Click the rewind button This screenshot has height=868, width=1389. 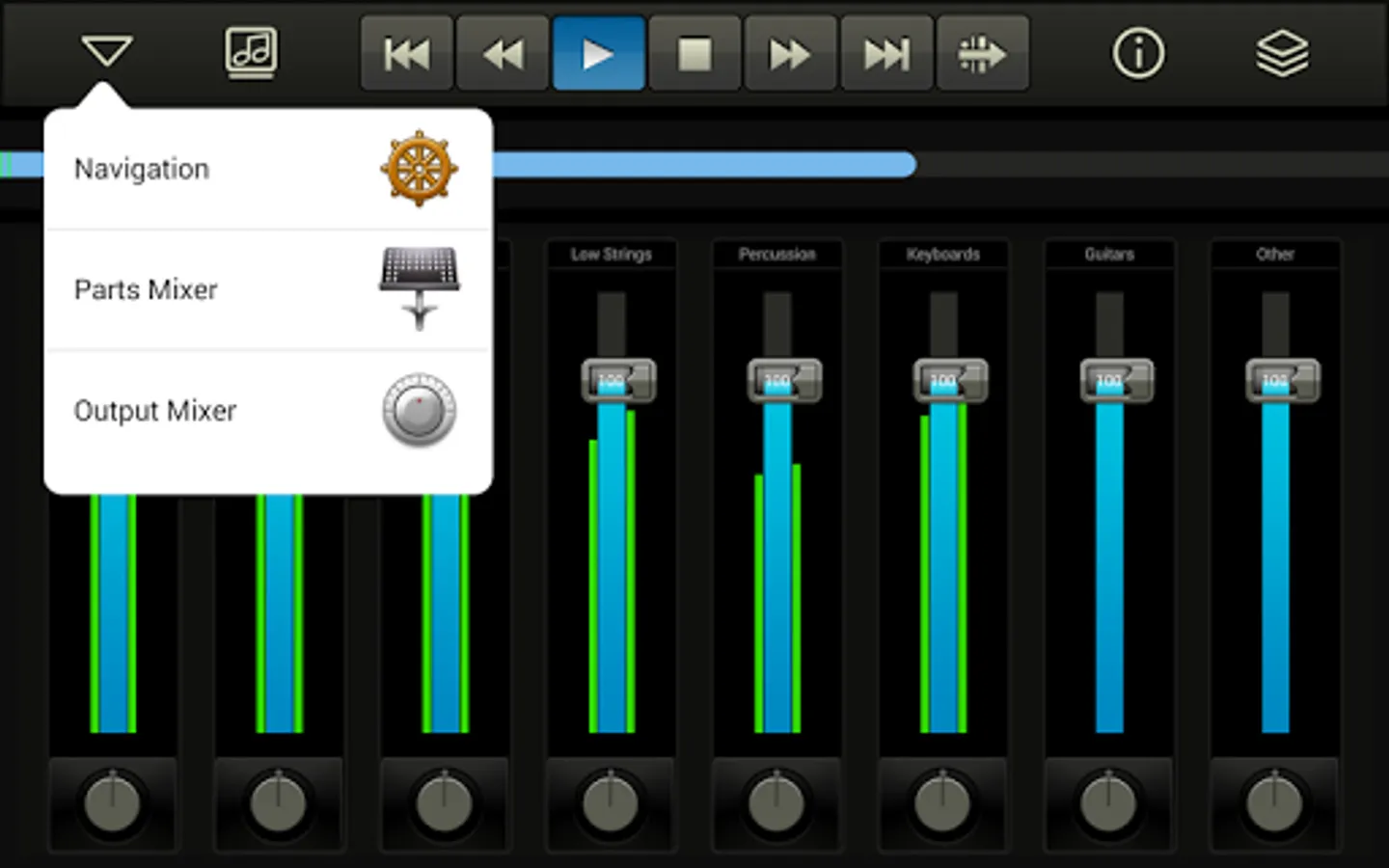503,53
